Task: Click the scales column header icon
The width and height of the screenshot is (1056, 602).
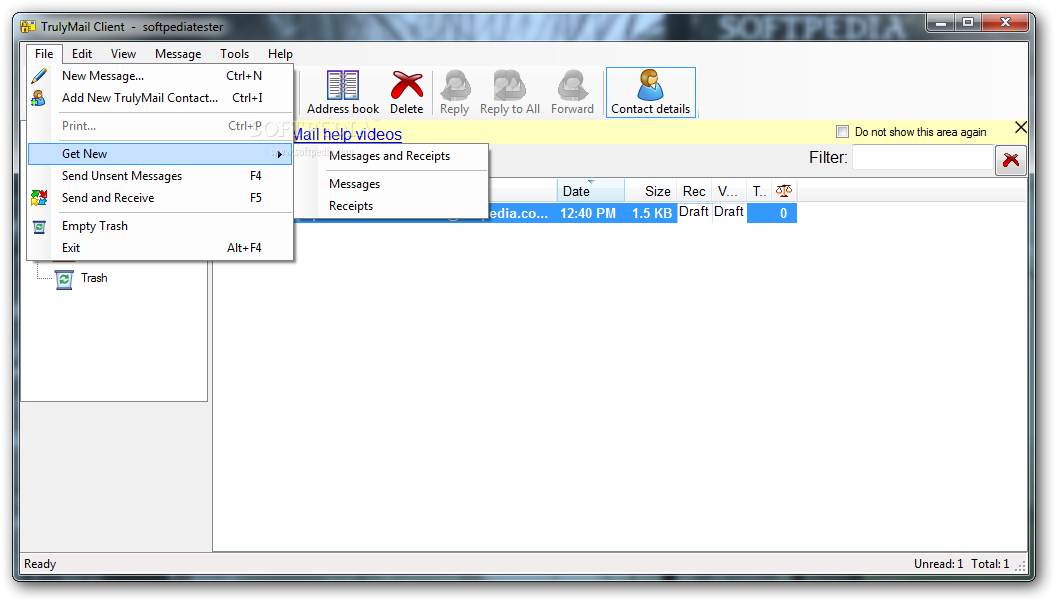Action: [x=783, y=191]
